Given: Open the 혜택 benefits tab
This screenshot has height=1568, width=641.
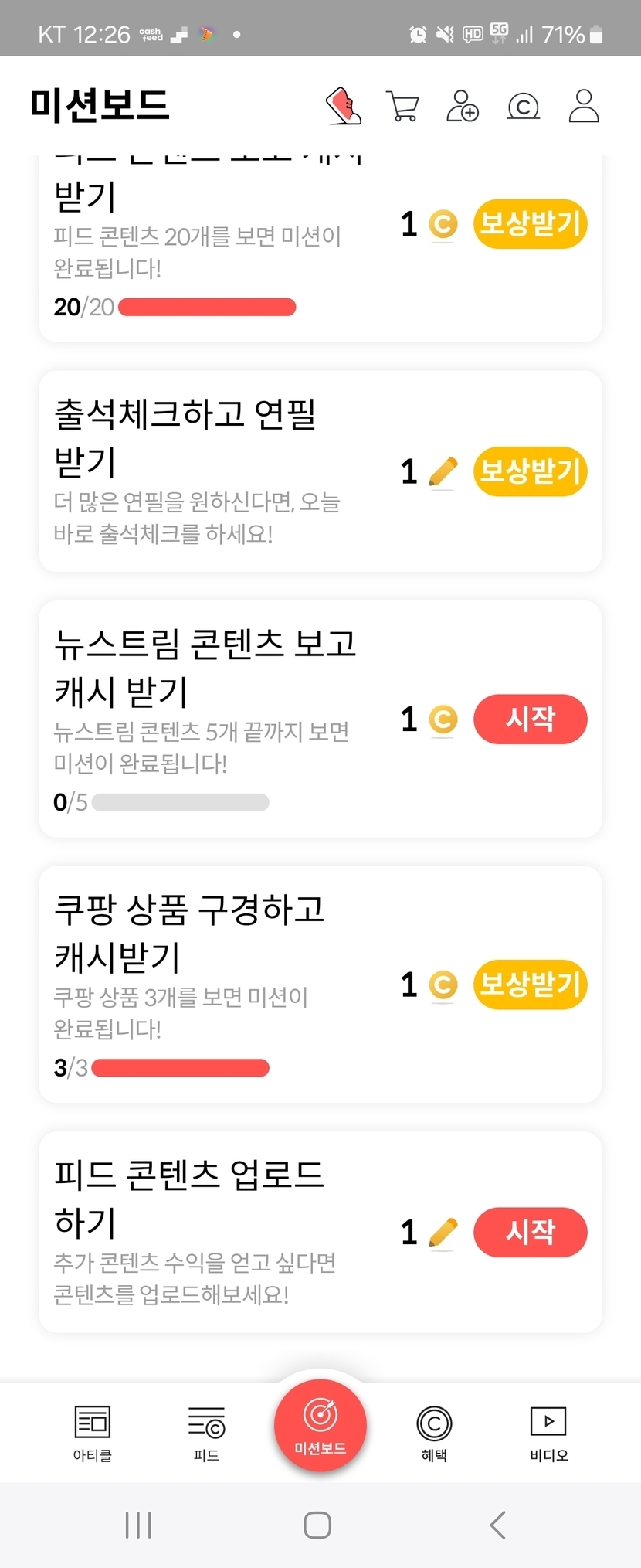Looking at the screenshot, I should 434,1433.
